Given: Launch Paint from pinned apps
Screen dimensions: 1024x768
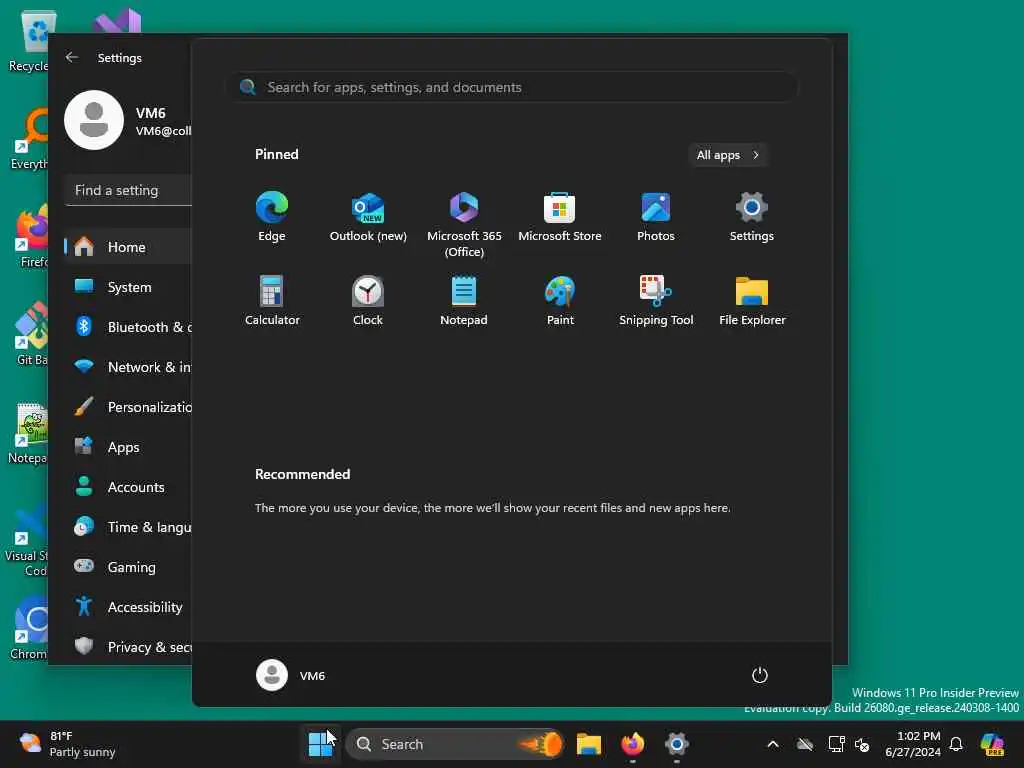Looking at the screenshot, I should point(560,300).
